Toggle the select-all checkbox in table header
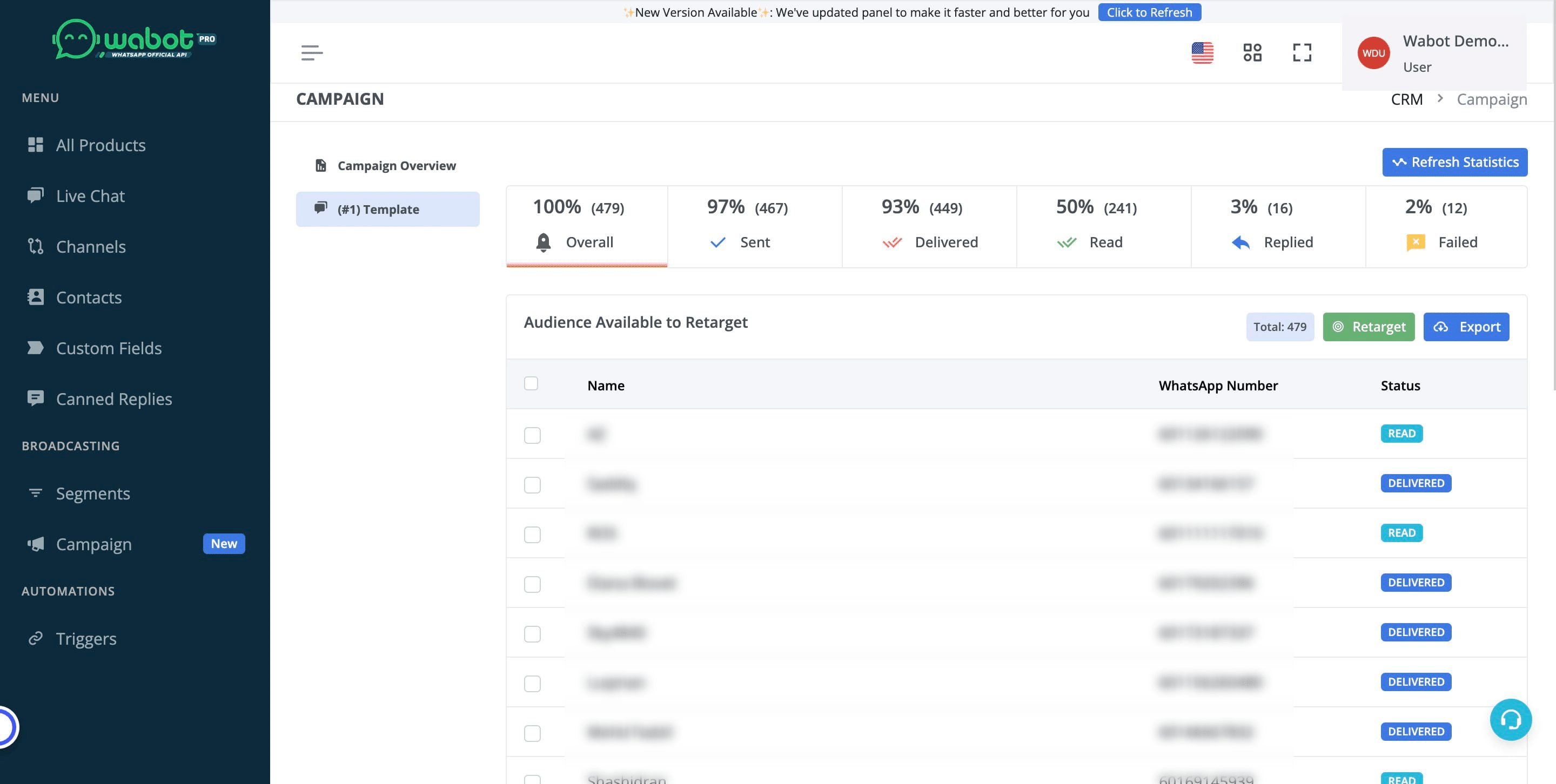This screenshot has width=1556, height=784. coord(531,384)
